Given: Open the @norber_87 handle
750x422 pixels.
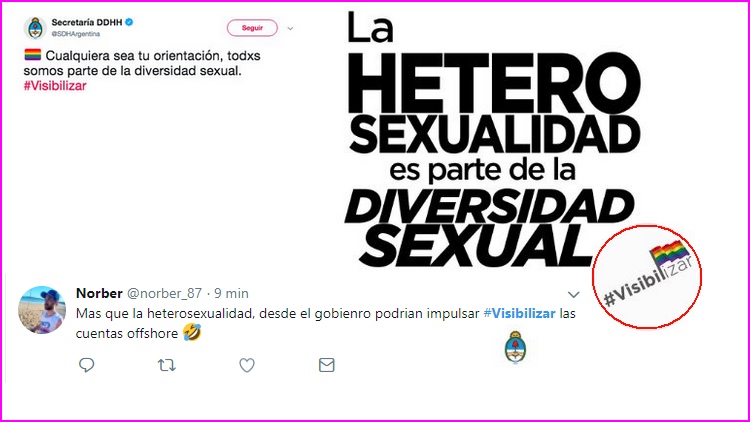Looking at the screenshot, I should pyautogui.click(x=164, y=293).
